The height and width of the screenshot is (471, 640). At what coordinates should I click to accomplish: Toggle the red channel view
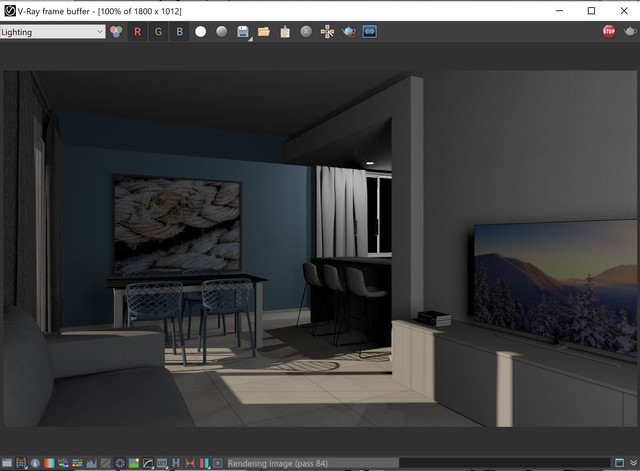pyautogui.click(x=138, y=32)
